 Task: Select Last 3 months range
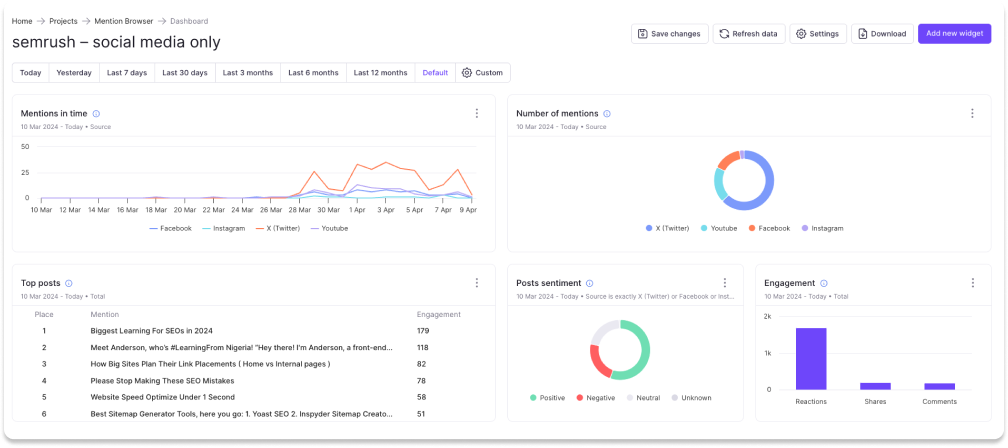(x=248, y=73)
